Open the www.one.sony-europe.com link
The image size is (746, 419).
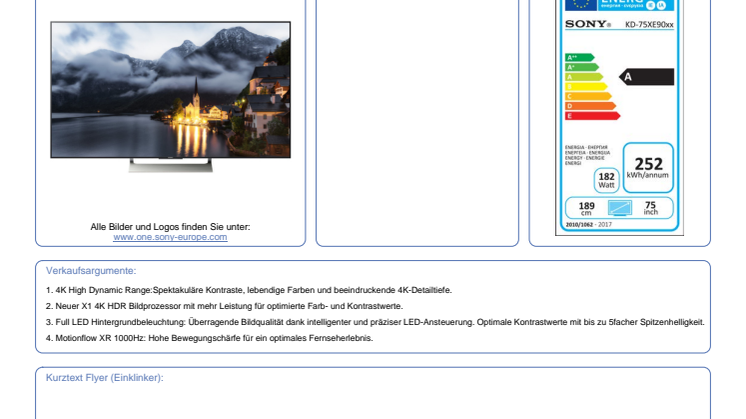(x=170, y=237)
